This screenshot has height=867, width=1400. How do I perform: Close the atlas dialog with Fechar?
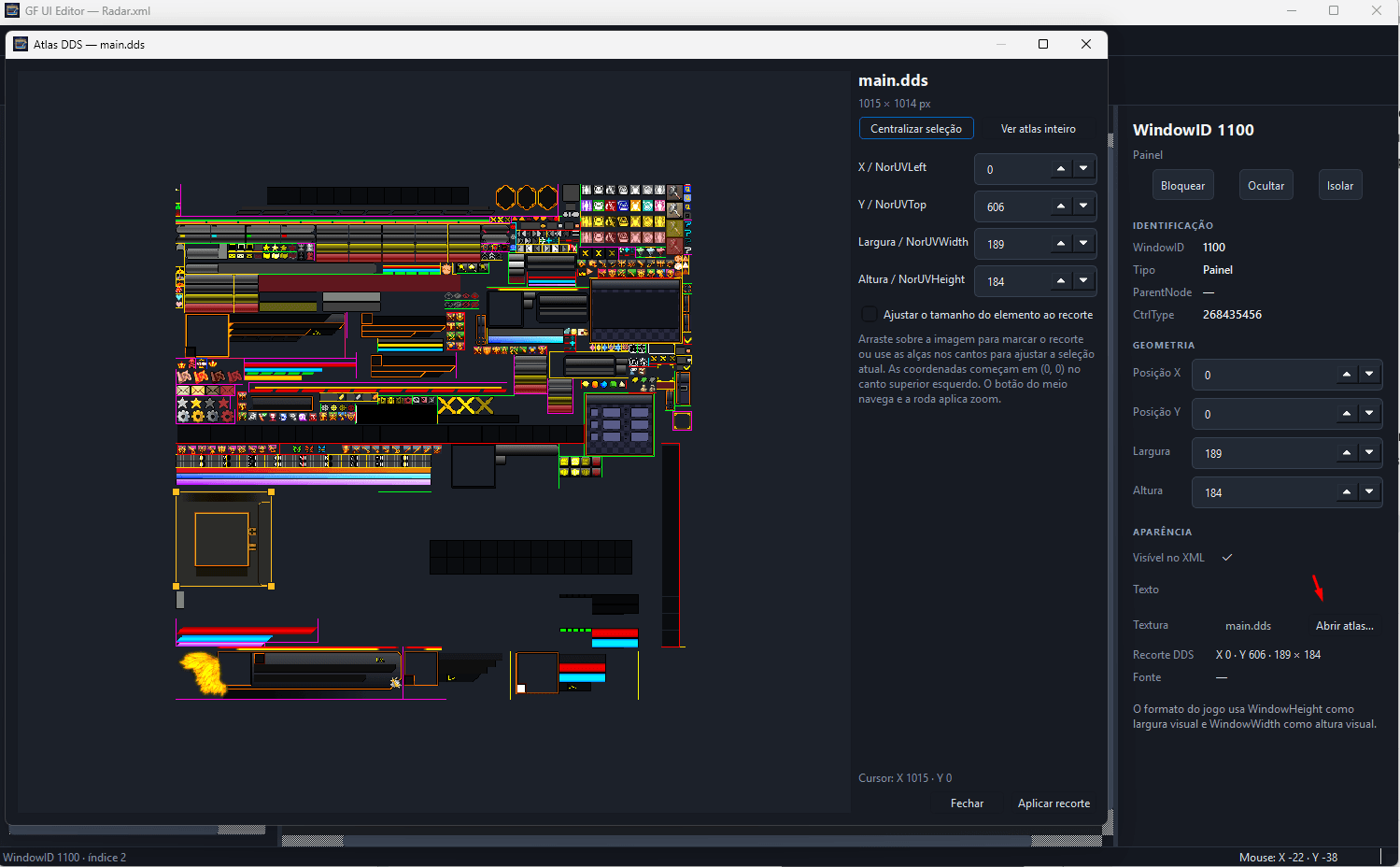[x=967, y=803]
